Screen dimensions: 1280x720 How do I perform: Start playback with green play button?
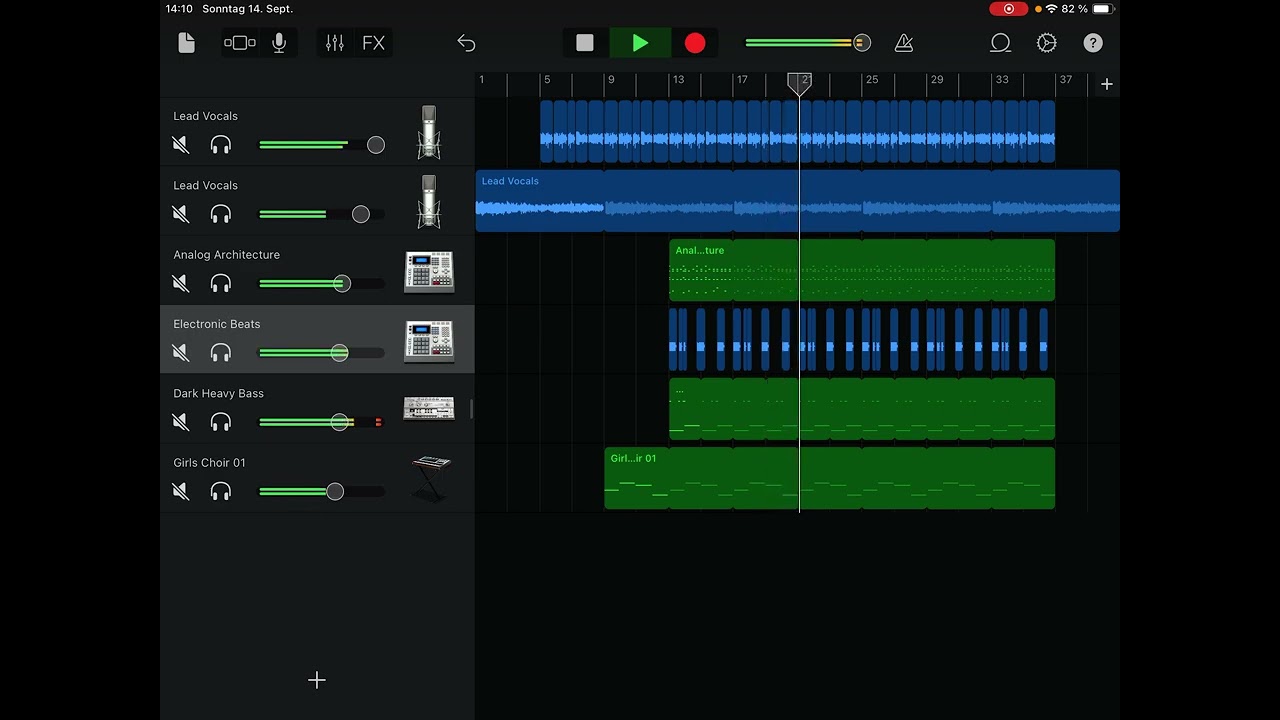(640, 43)
